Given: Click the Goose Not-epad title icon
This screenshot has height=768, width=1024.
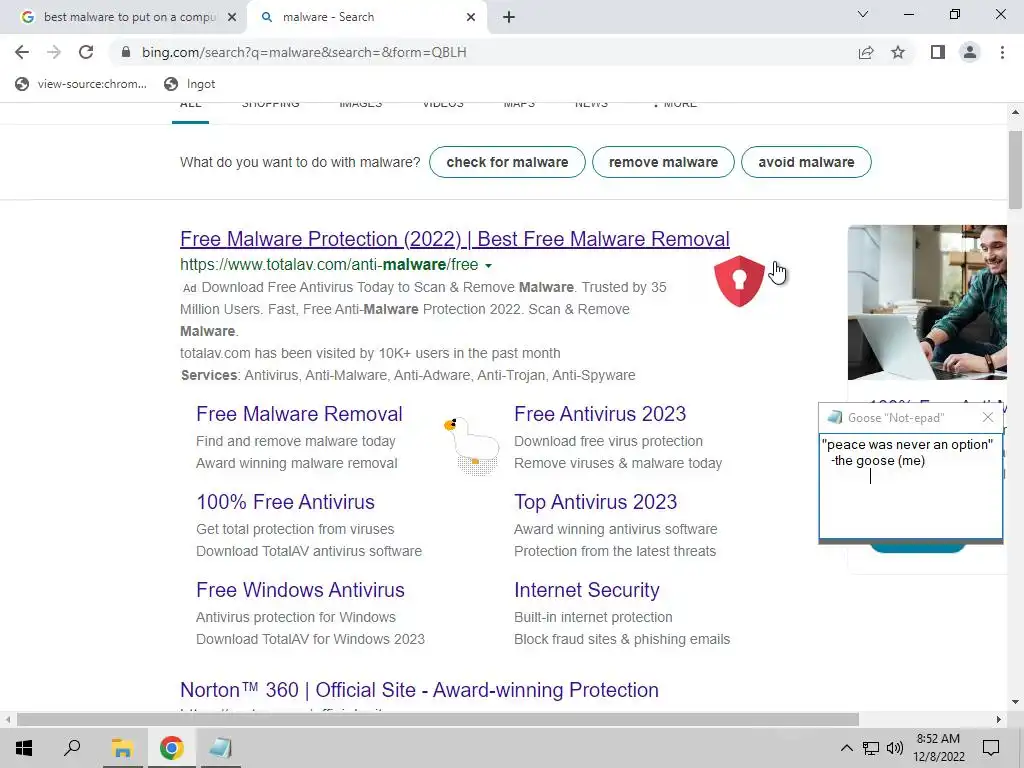Looking at the screenshot, I should (x=834, y=417).
